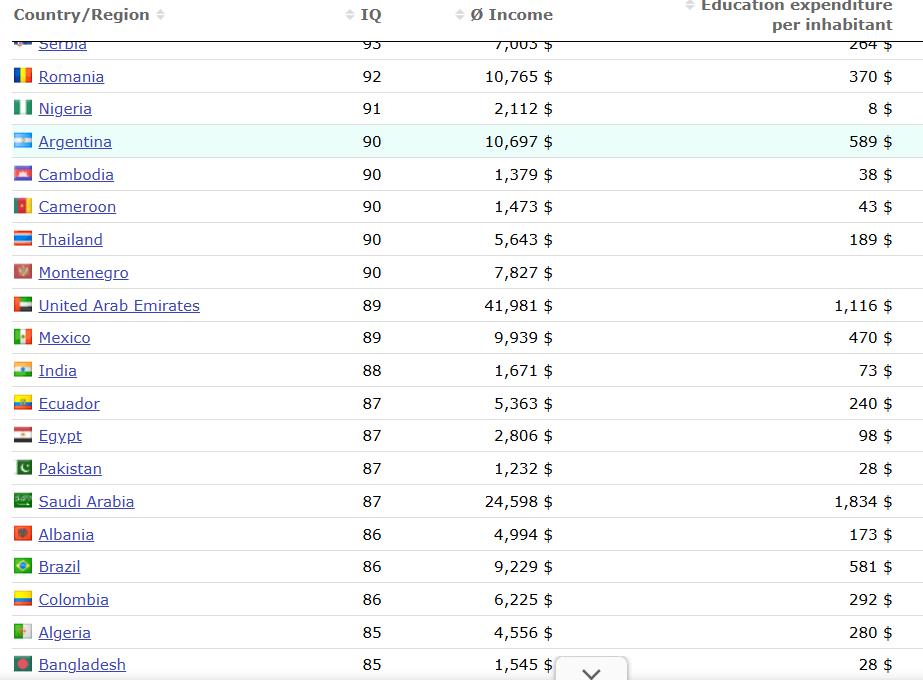Click the Ecuador flag icon

pos(23,403)
